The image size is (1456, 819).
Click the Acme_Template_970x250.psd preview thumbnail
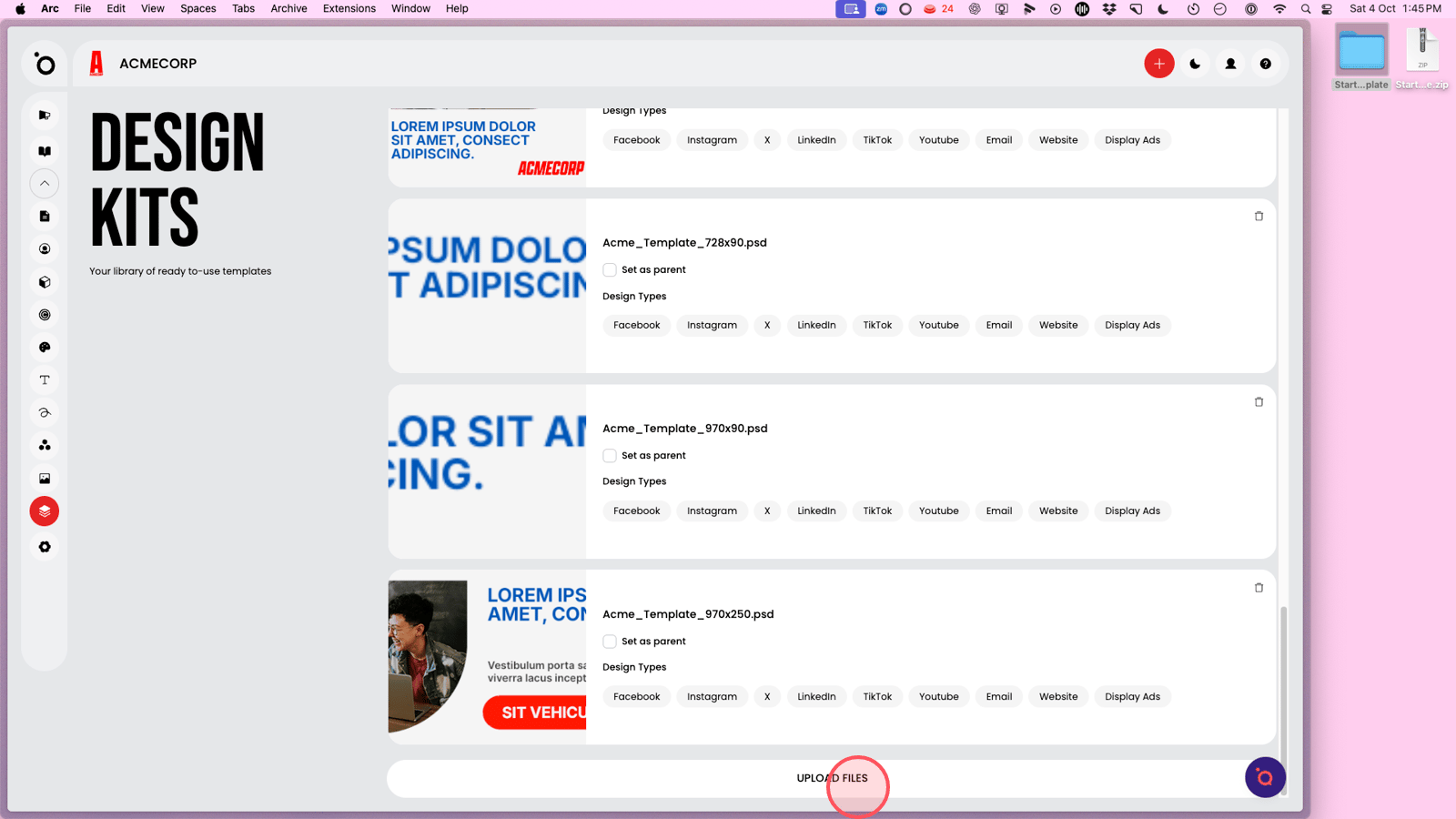[487, 657]
